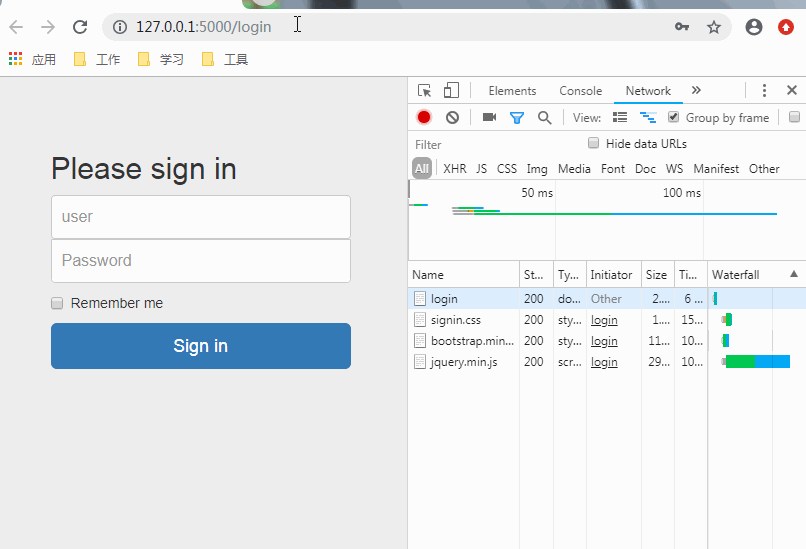Open login initiator link for jquery.min.js

(604, 362)
